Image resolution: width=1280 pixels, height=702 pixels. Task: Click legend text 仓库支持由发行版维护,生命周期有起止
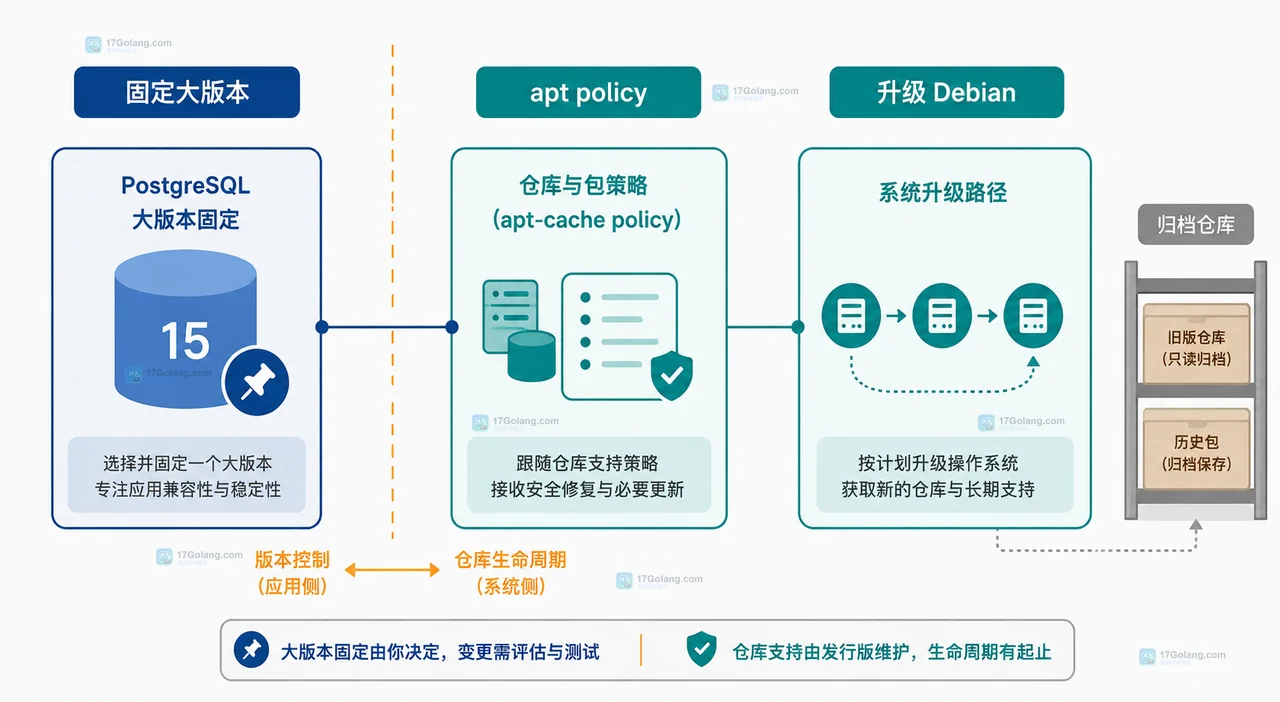(892, 652)
